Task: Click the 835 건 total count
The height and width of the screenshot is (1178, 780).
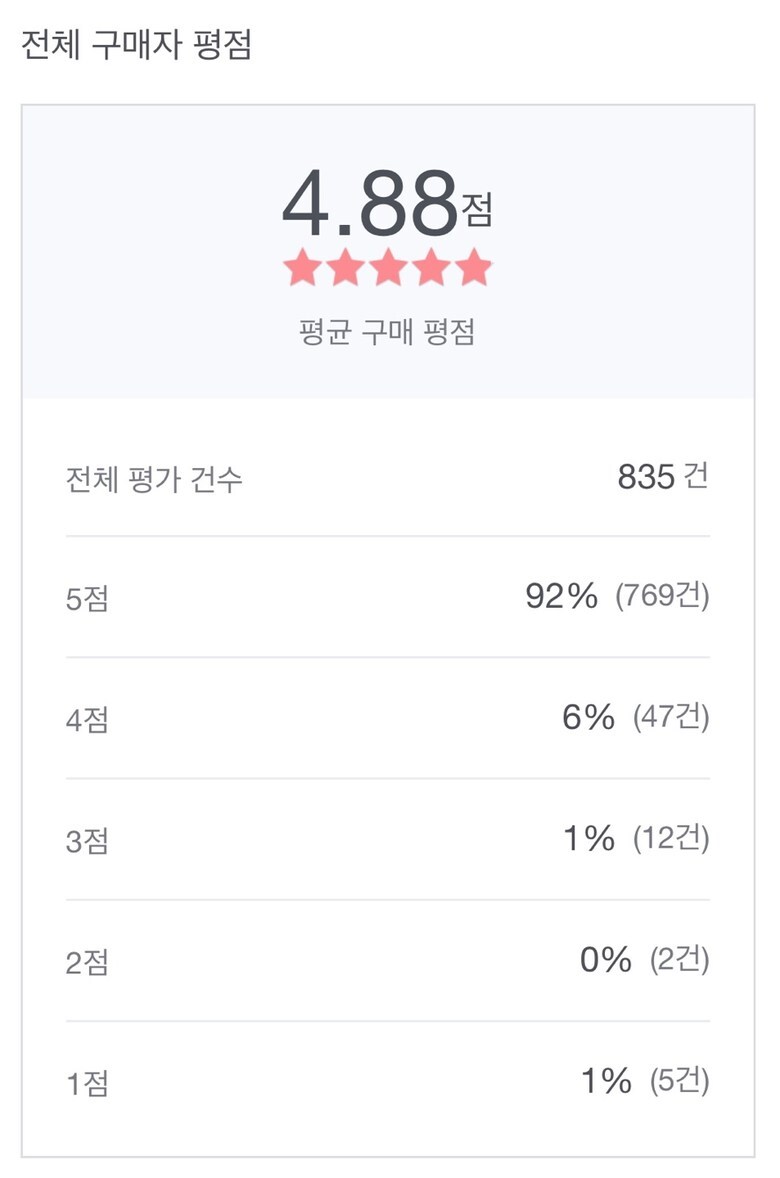Action: [x=662, y=478]
